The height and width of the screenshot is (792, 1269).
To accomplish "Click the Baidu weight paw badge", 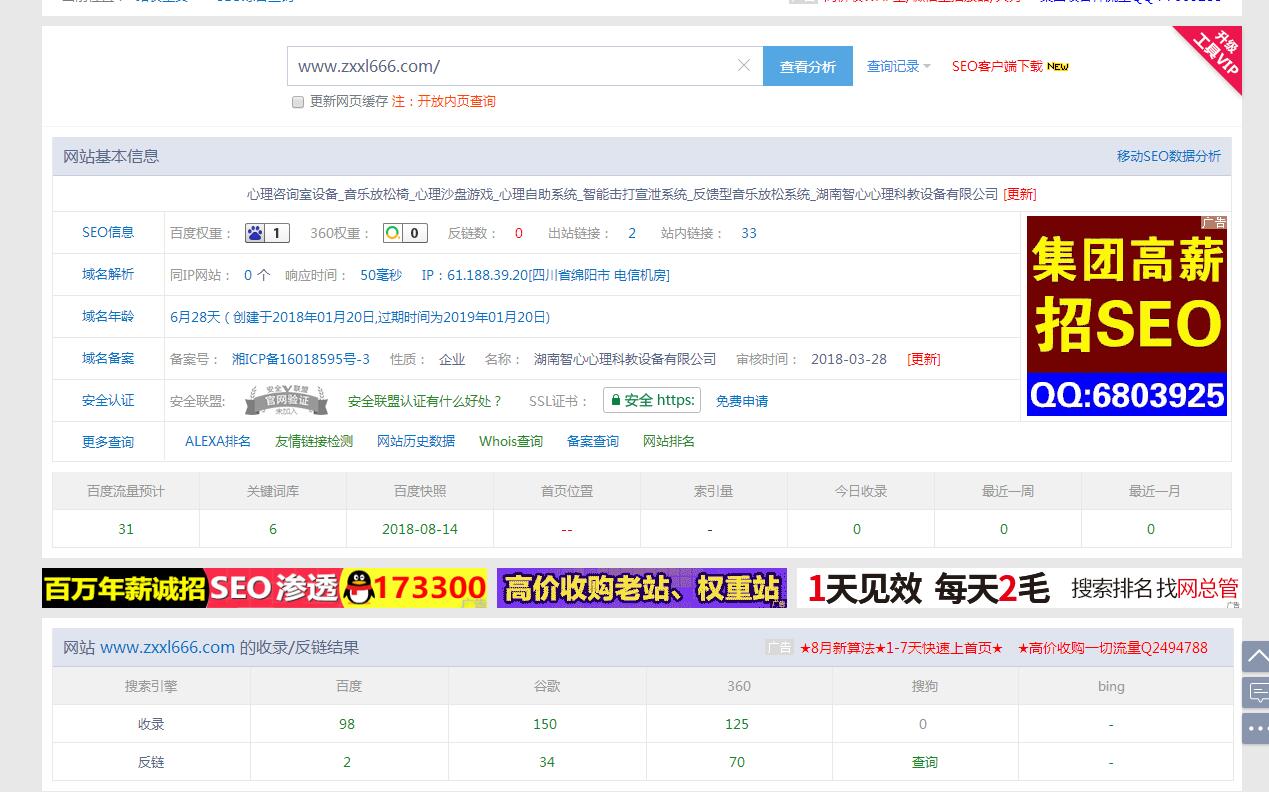I will pos(268,233).
